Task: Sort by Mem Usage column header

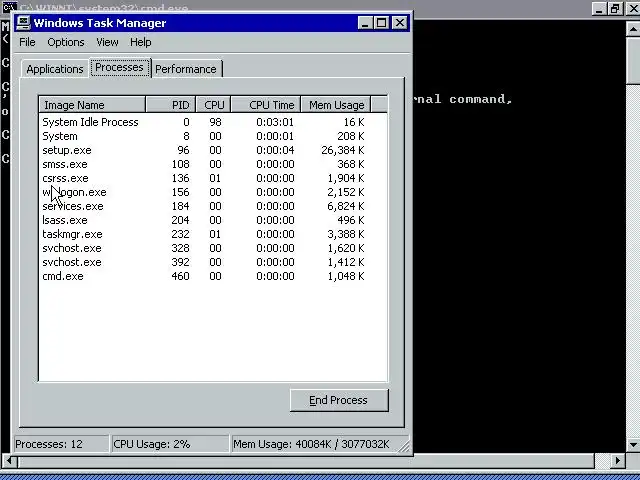Action: (x=336, y=105)
